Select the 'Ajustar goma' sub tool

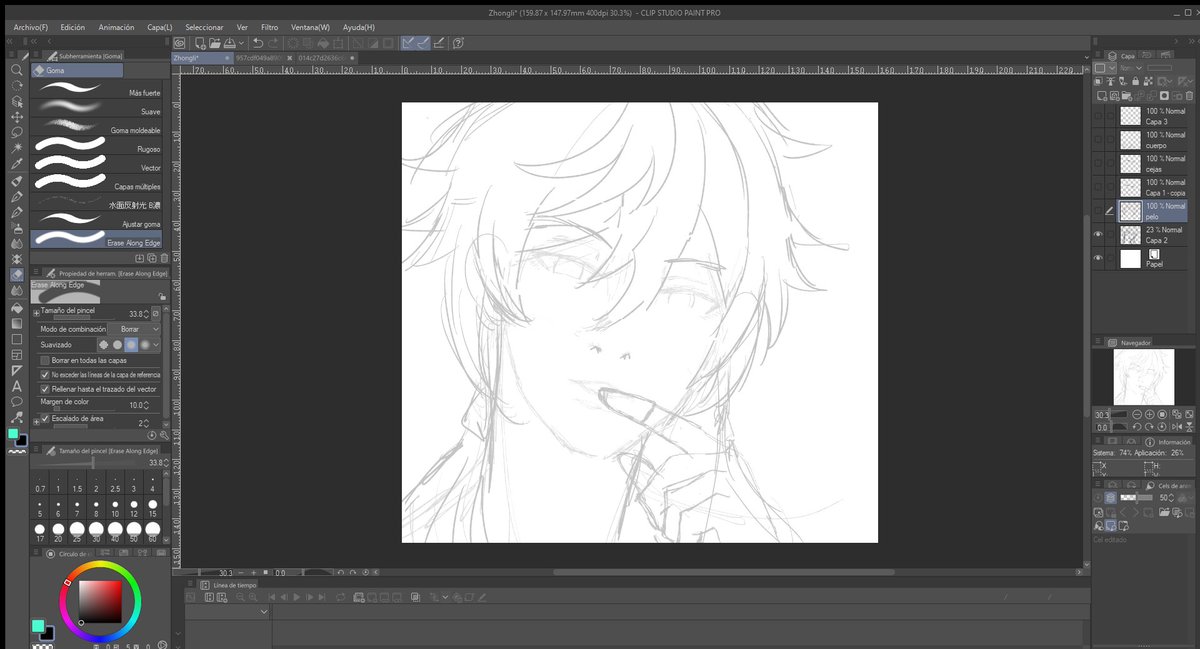pyautogui.click(x=97, y=222)
